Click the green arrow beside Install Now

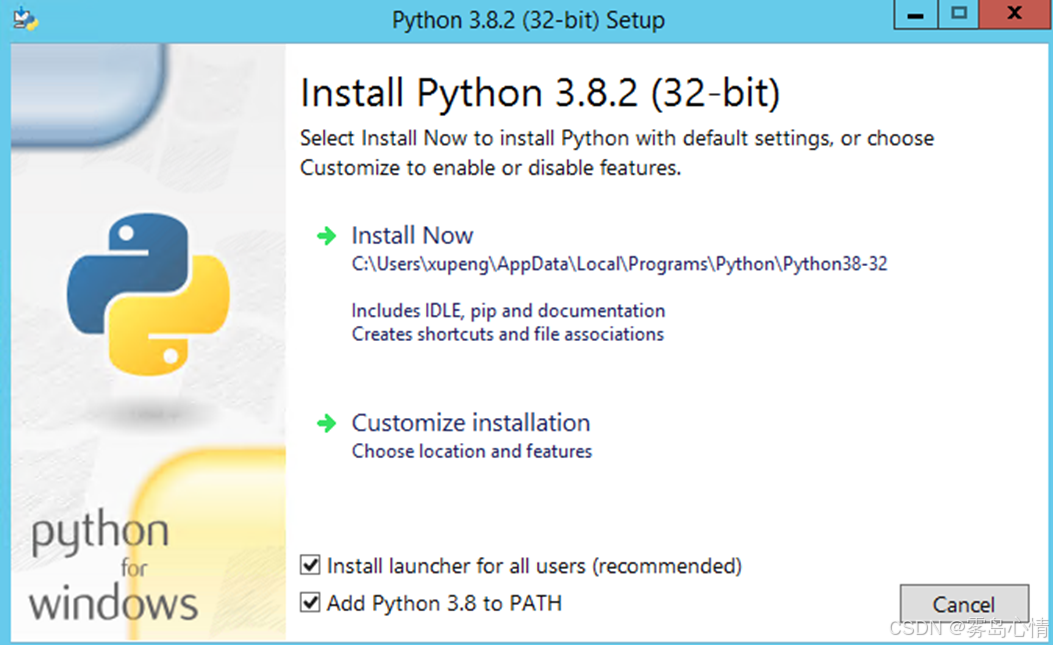[325, 235]
